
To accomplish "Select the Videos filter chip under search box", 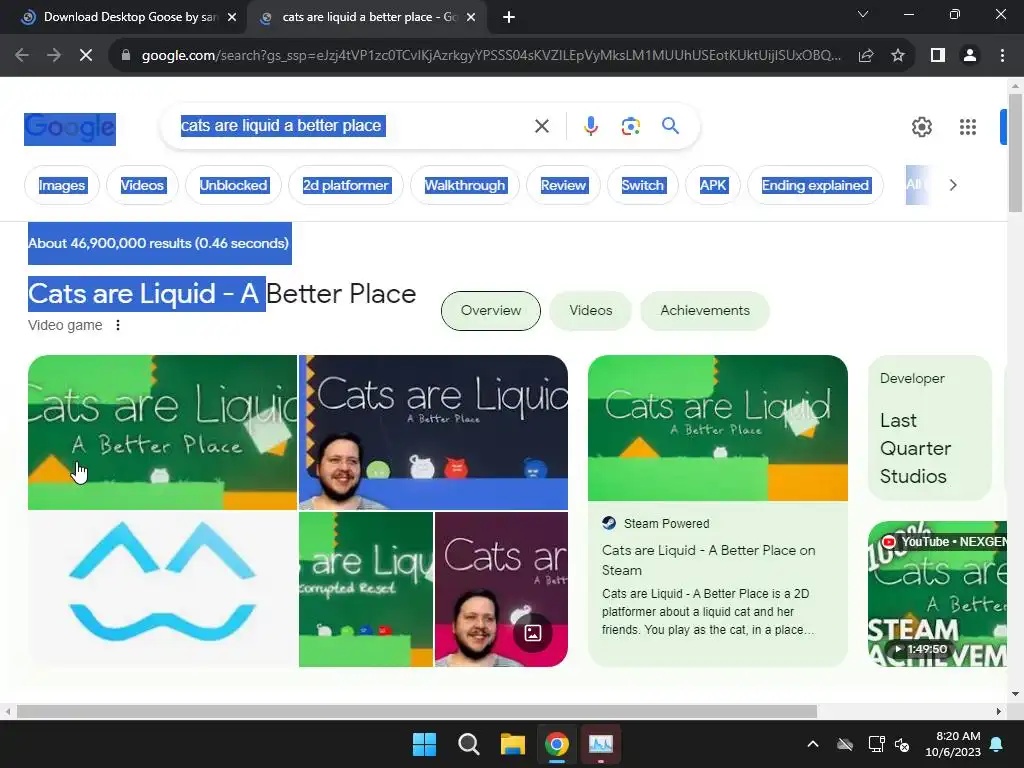I will (142, 185).
